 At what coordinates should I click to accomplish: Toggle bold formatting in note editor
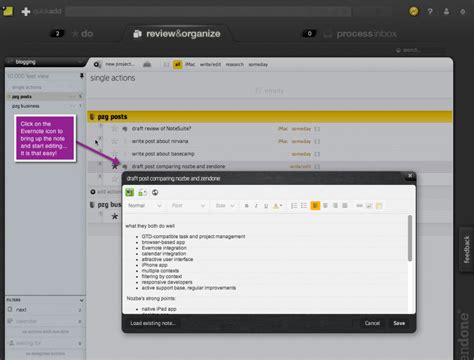coord(247,206)
